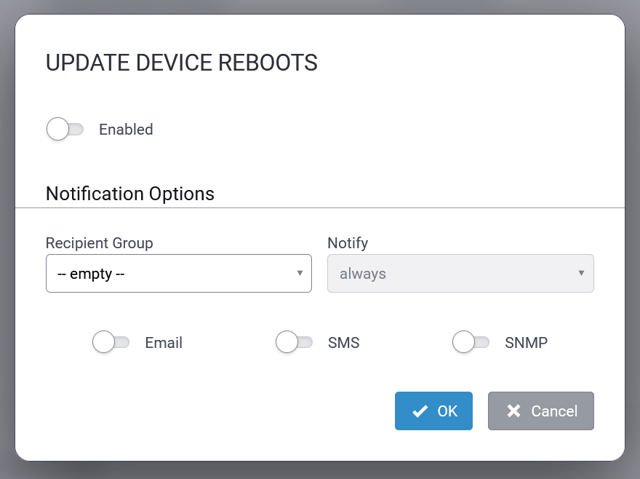Screen dimensions: 640x479
Task: Click the Update Device Reboots title
Action: (x=182, y=63)
